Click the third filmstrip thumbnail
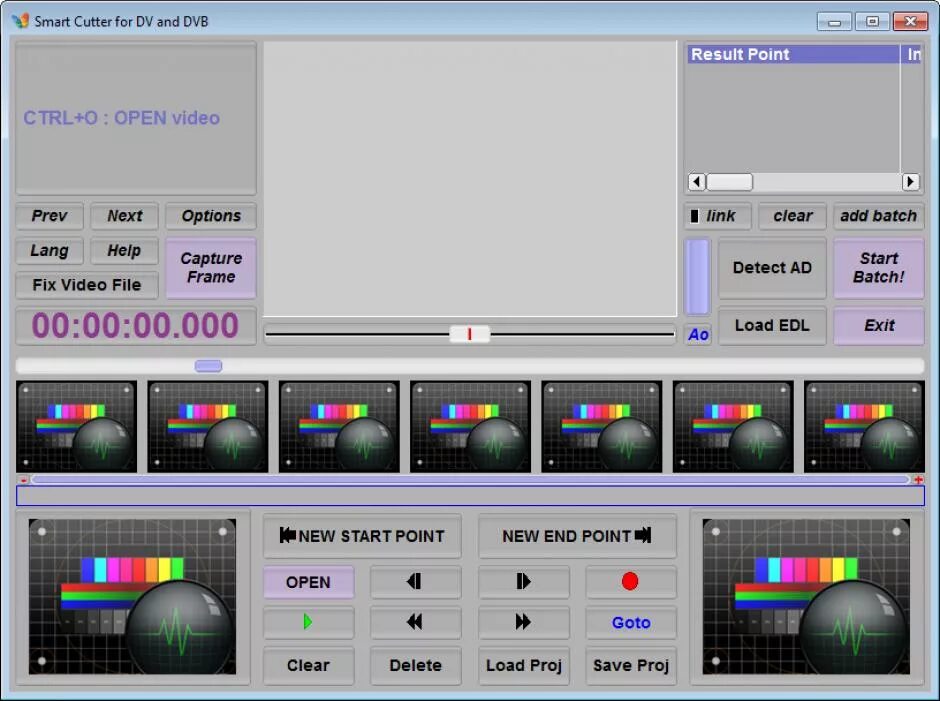 [339, 426]
